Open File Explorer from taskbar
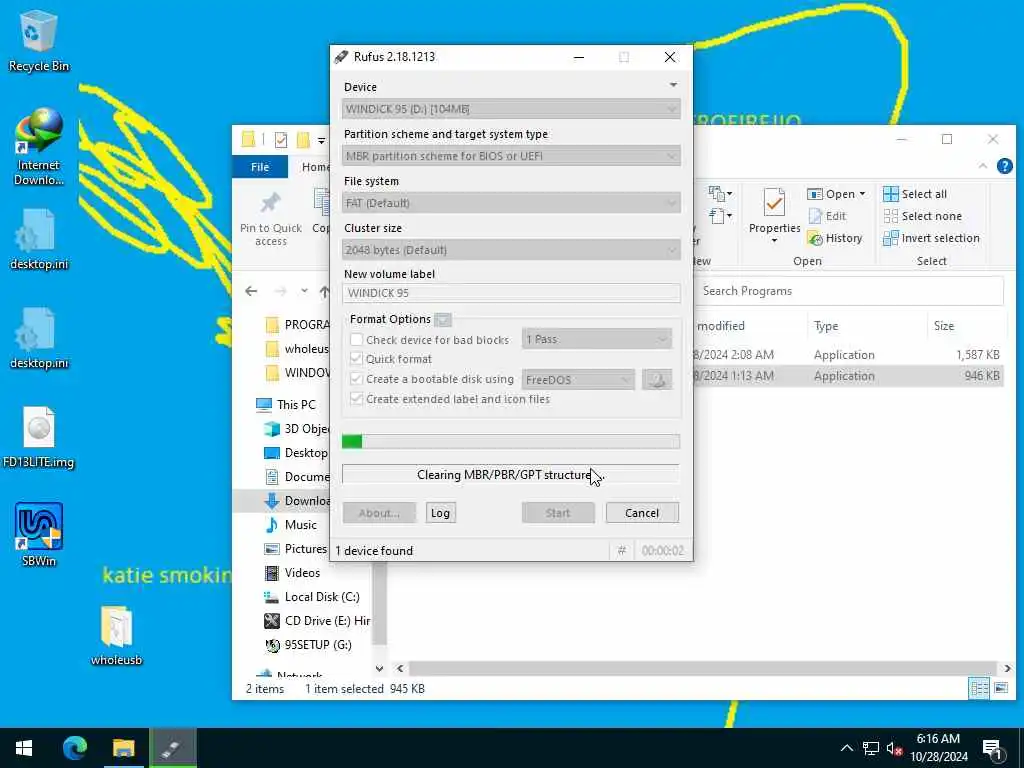Screen dimensions: 1024x768 click(x=123, y=748)
